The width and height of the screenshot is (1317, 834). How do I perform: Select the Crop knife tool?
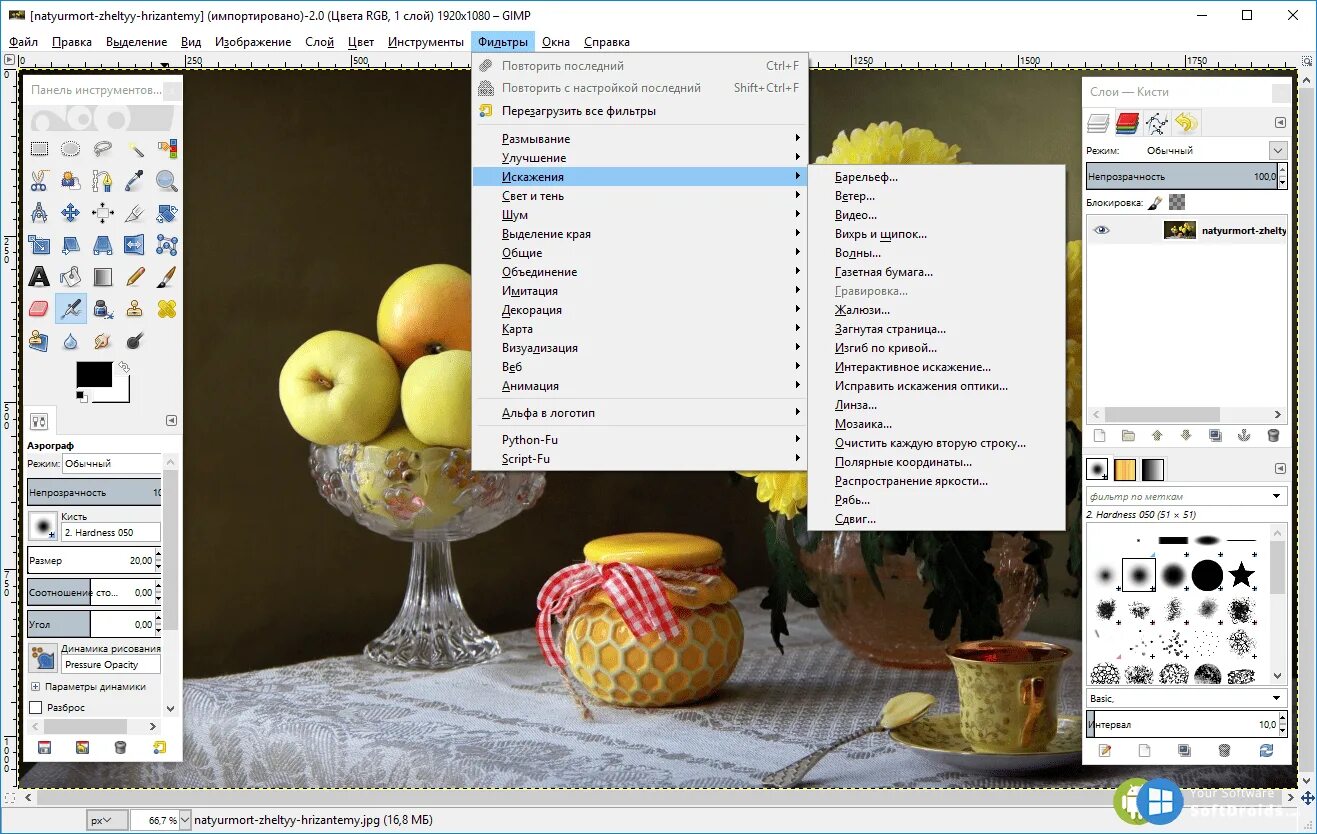tap(135, 213)
